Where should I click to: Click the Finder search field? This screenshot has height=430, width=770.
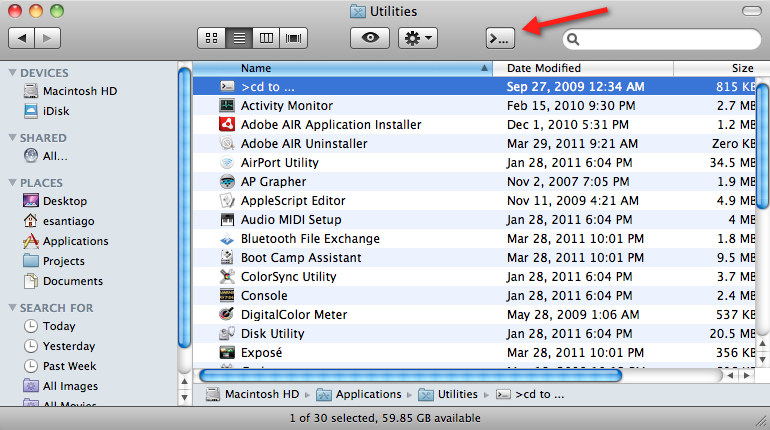point(660,39)
